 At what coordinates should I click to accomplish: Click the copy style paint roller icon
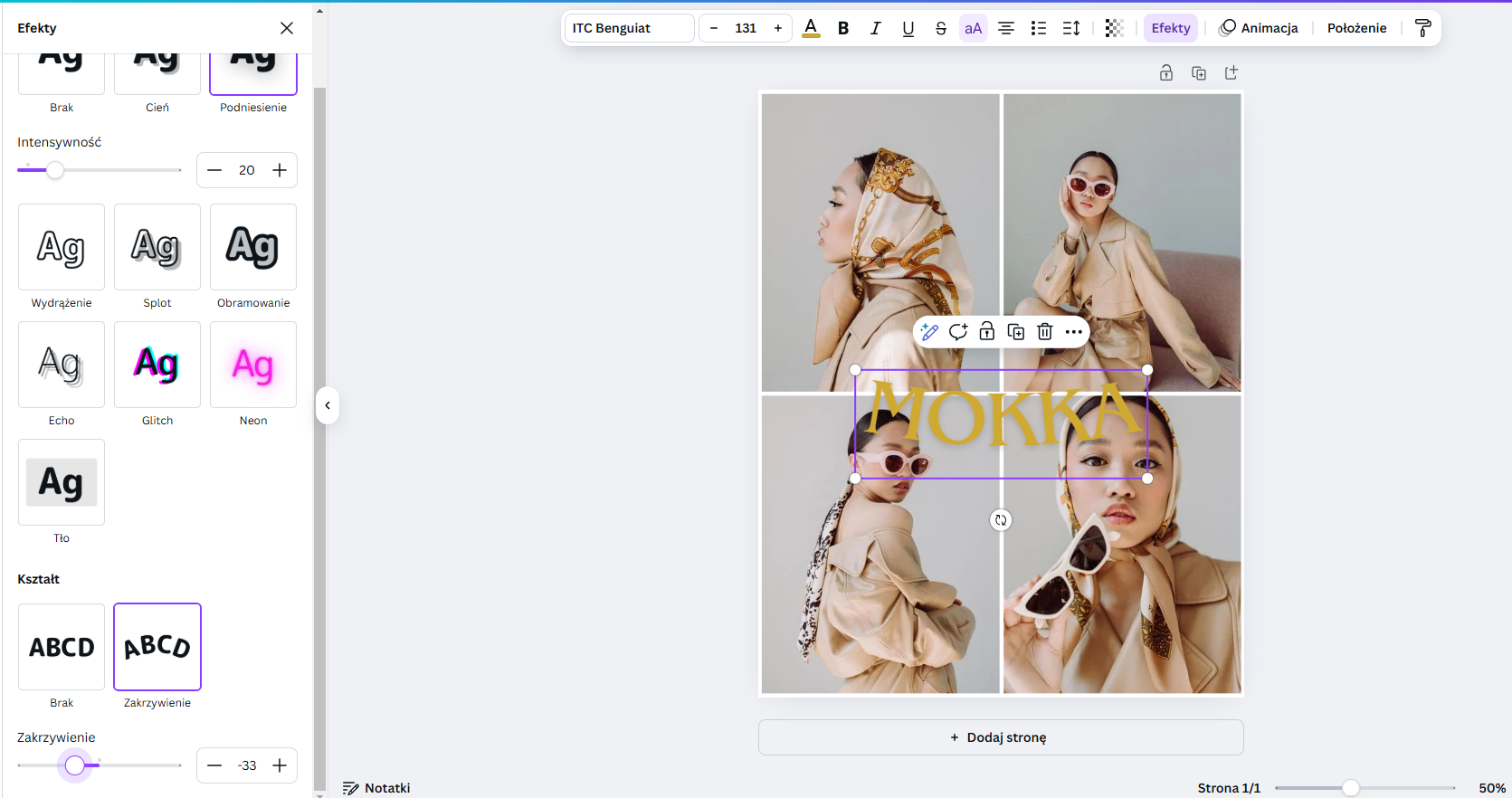coord(1422,28)
